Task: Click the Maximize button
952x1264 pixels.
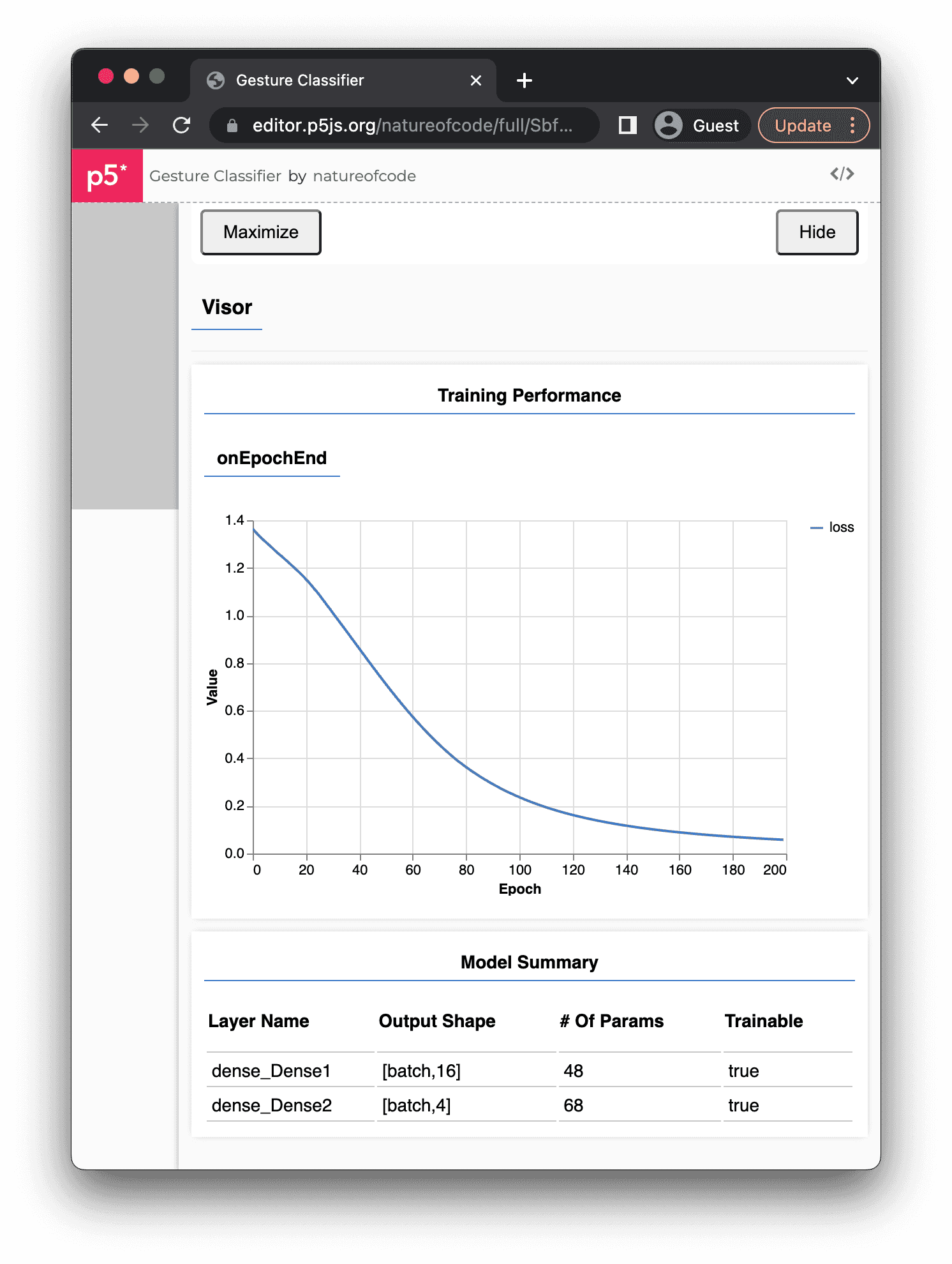Action: [x=261, y=232]
